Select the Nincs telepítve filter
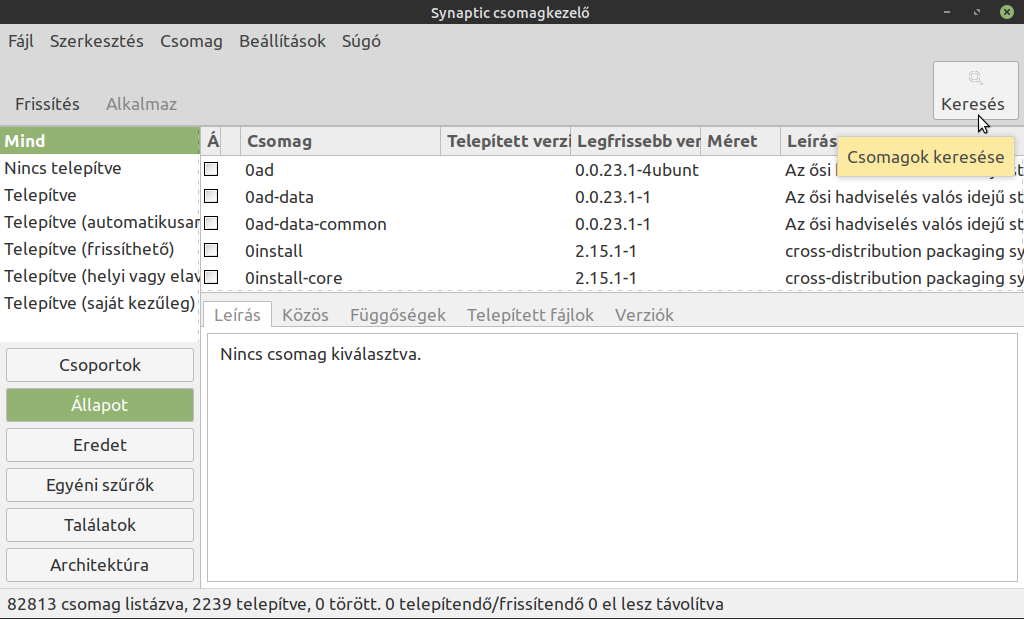This screenshot has height=619, width=1024. (x=99, y=168)
